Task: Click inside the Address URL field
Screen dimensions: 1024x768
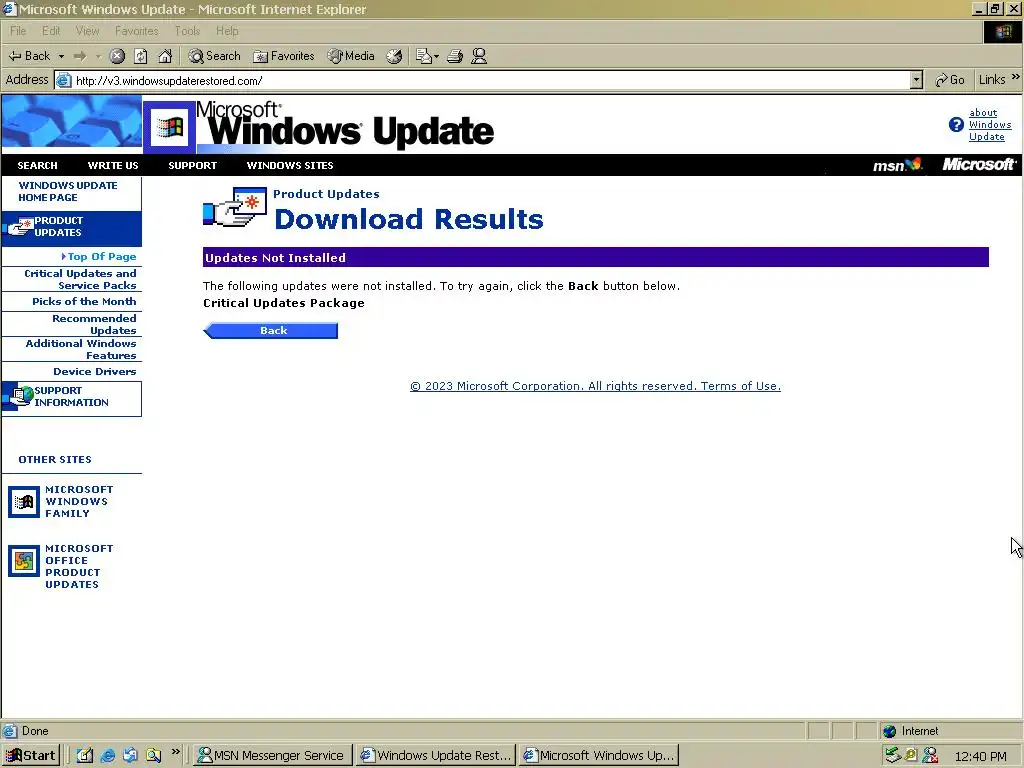Action: (x=483, y=80)
